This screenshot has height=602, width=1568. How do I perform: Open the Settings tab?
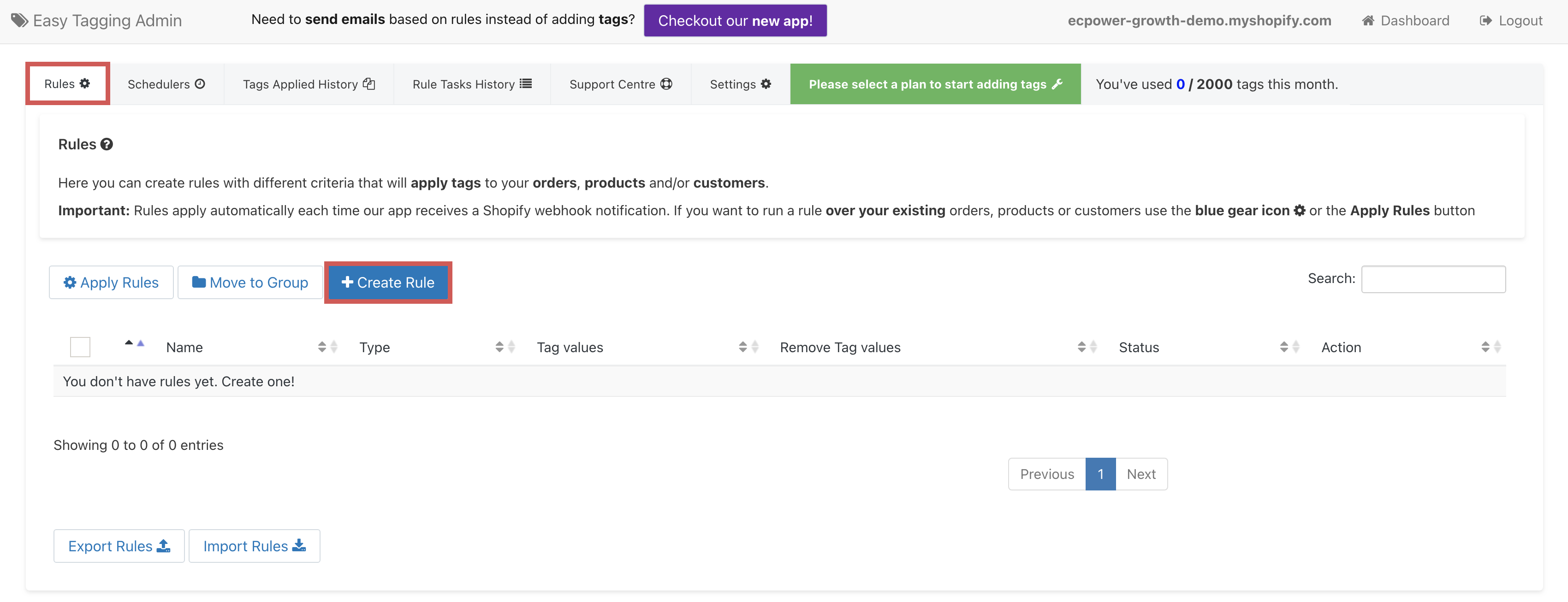(740, 84)
